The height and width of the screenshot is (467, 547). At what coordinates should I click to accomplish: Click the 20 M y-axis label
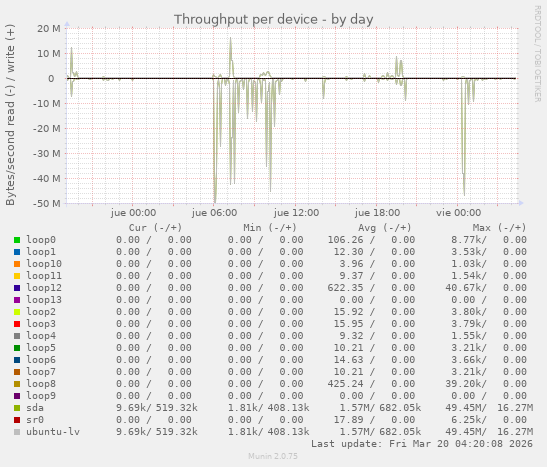click(49, 29)
